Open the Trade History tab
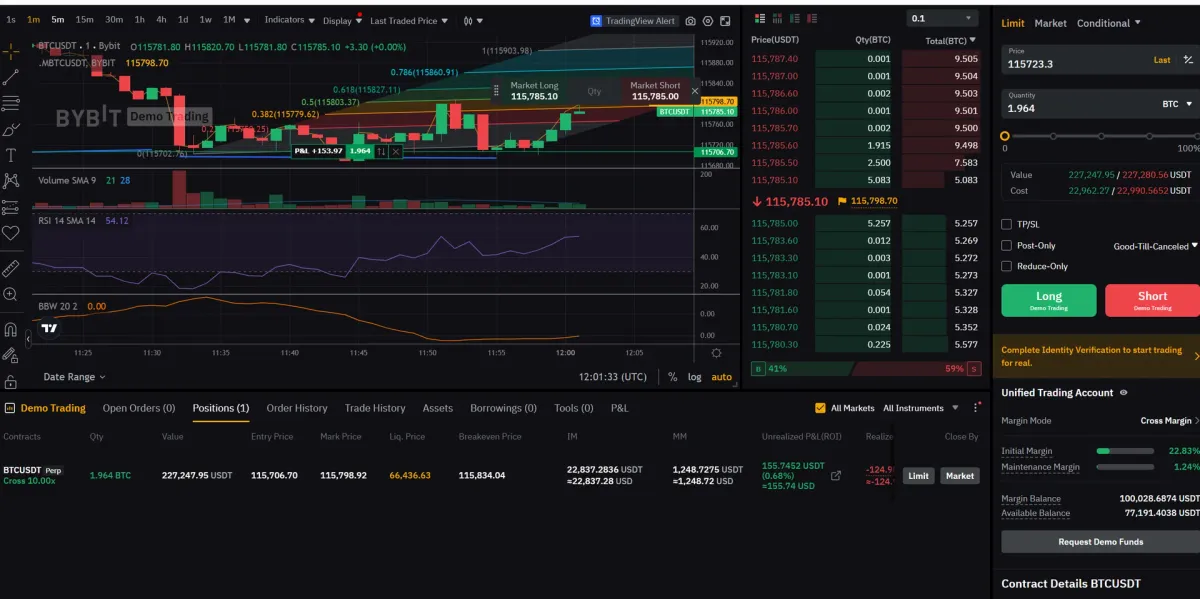 tap(375, 408)
